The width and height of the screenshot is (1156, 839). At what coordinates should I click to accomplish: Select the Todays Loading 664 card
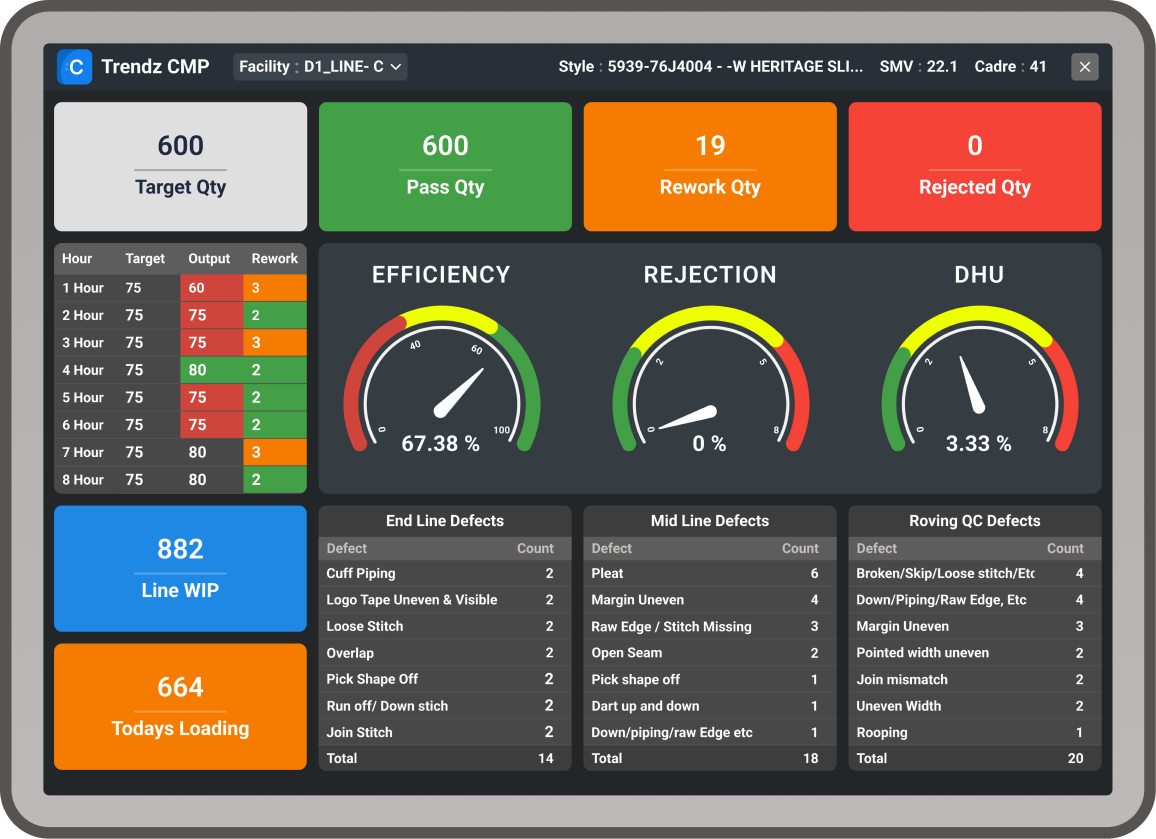[180, 706]
